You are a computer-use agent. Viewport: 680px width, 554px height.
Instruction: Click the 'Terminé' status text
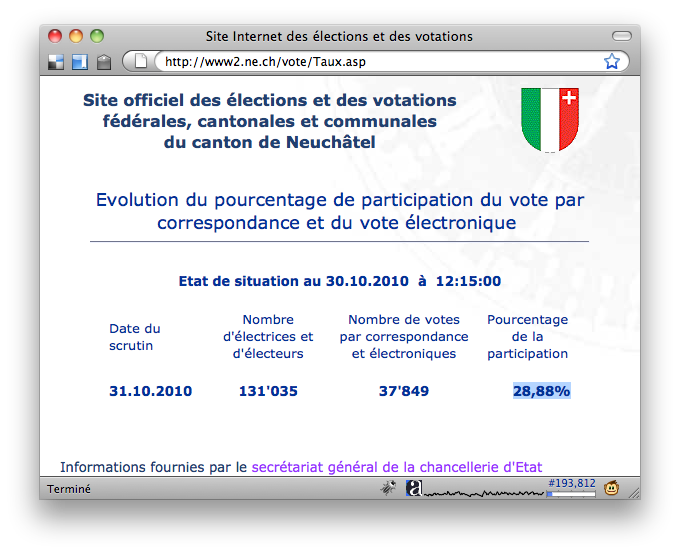tap(69, 489)
